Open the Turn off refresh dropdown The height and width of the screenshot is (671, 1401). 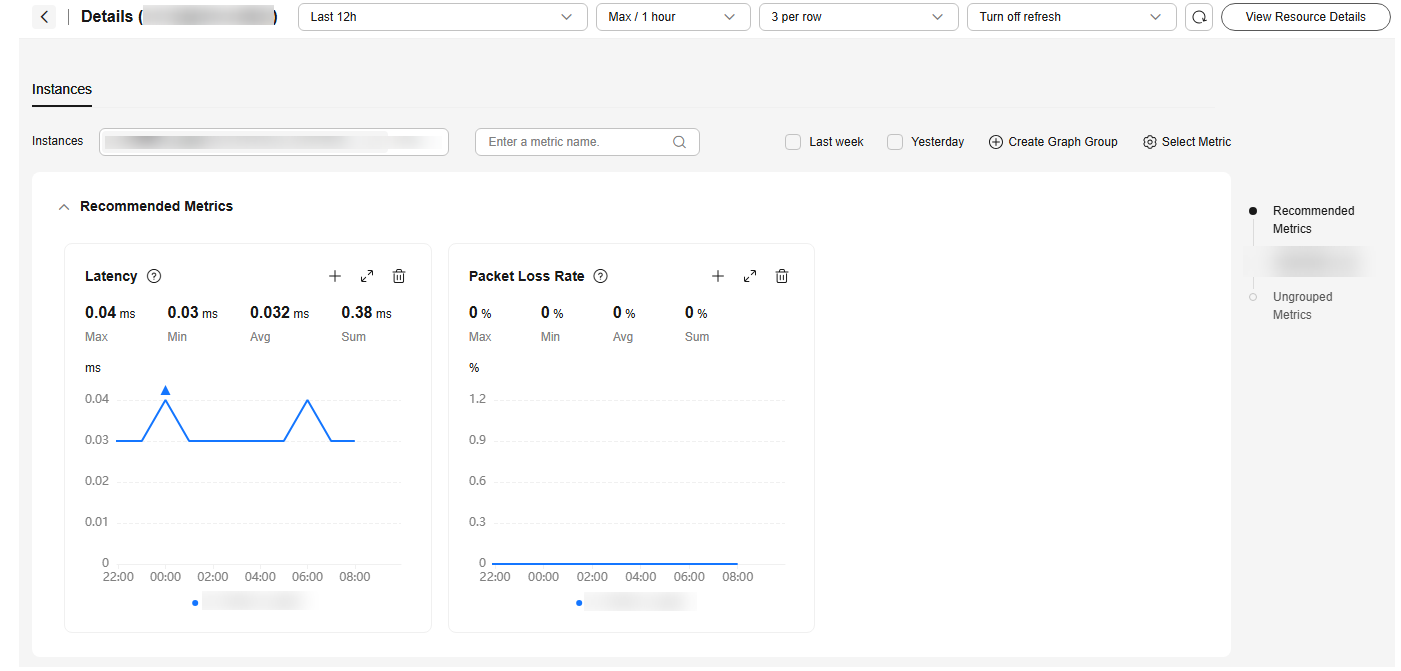1071,17
